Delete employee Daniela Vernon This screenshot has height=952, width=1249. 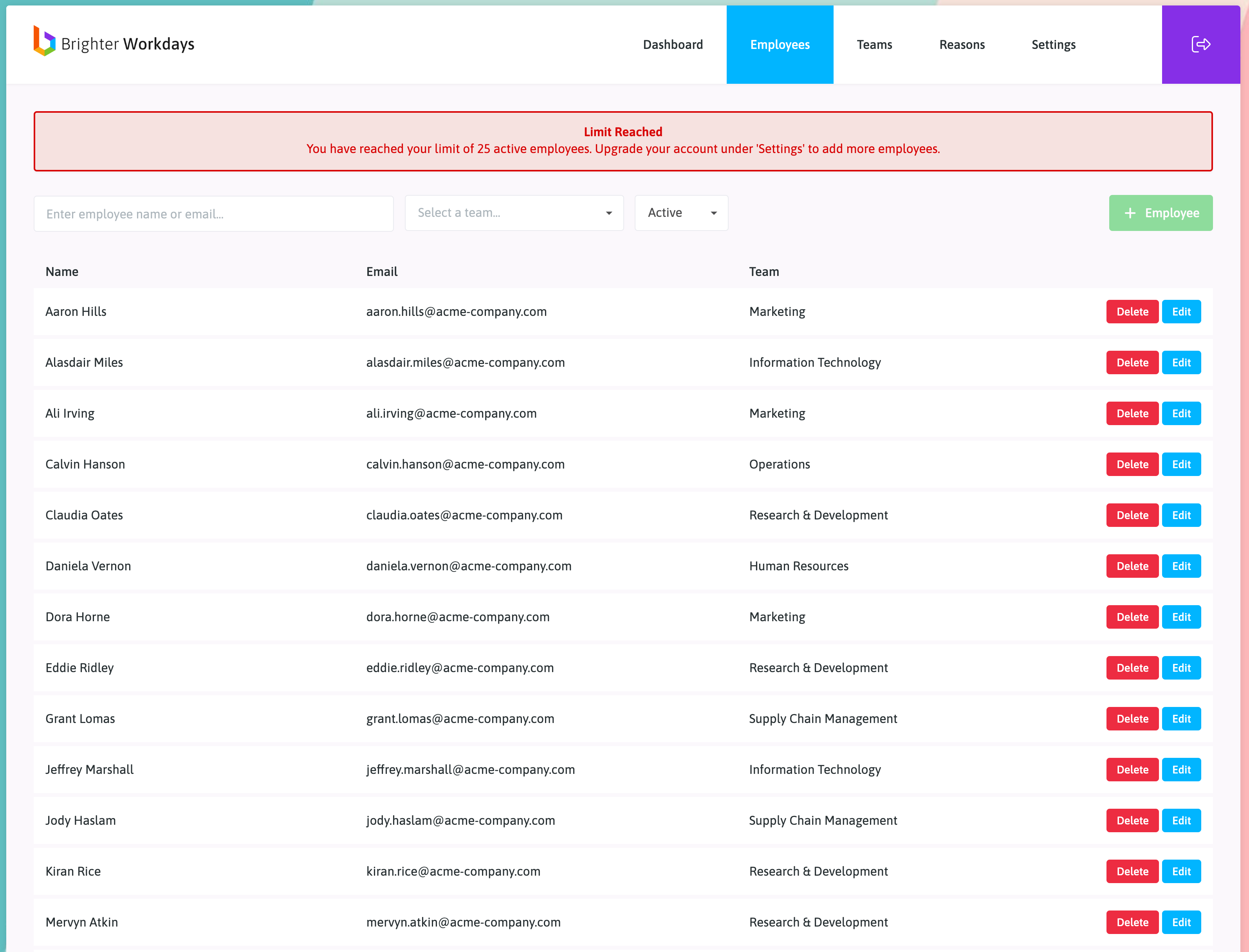(x=1132, y=566)
